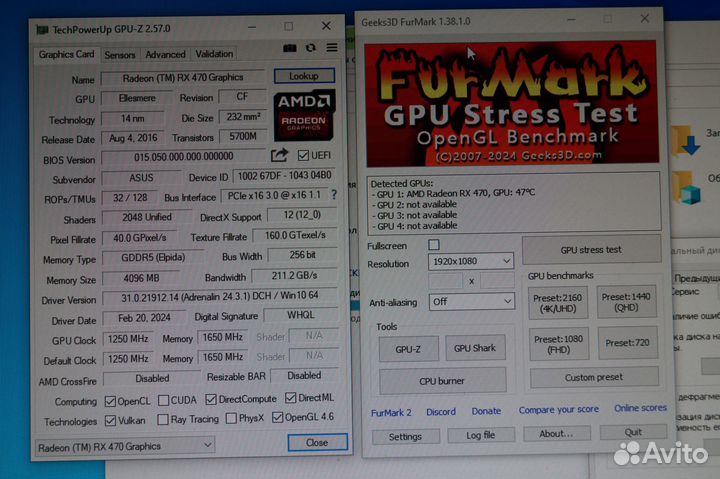Switch to the Graphics Card tab
The height and width of the screenshot is (479, 720).
(67, 54)
